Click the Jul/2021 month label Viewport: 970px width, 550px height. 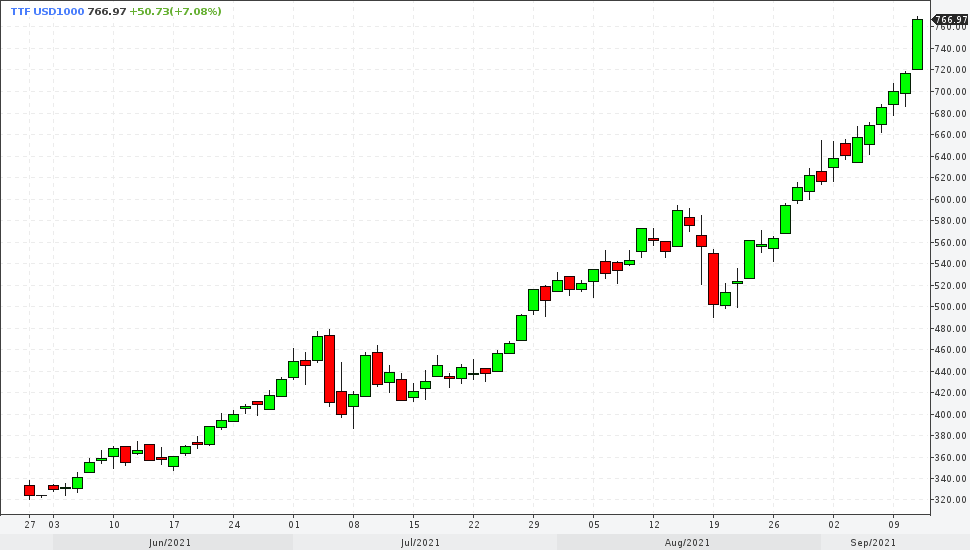pos(420,543)
